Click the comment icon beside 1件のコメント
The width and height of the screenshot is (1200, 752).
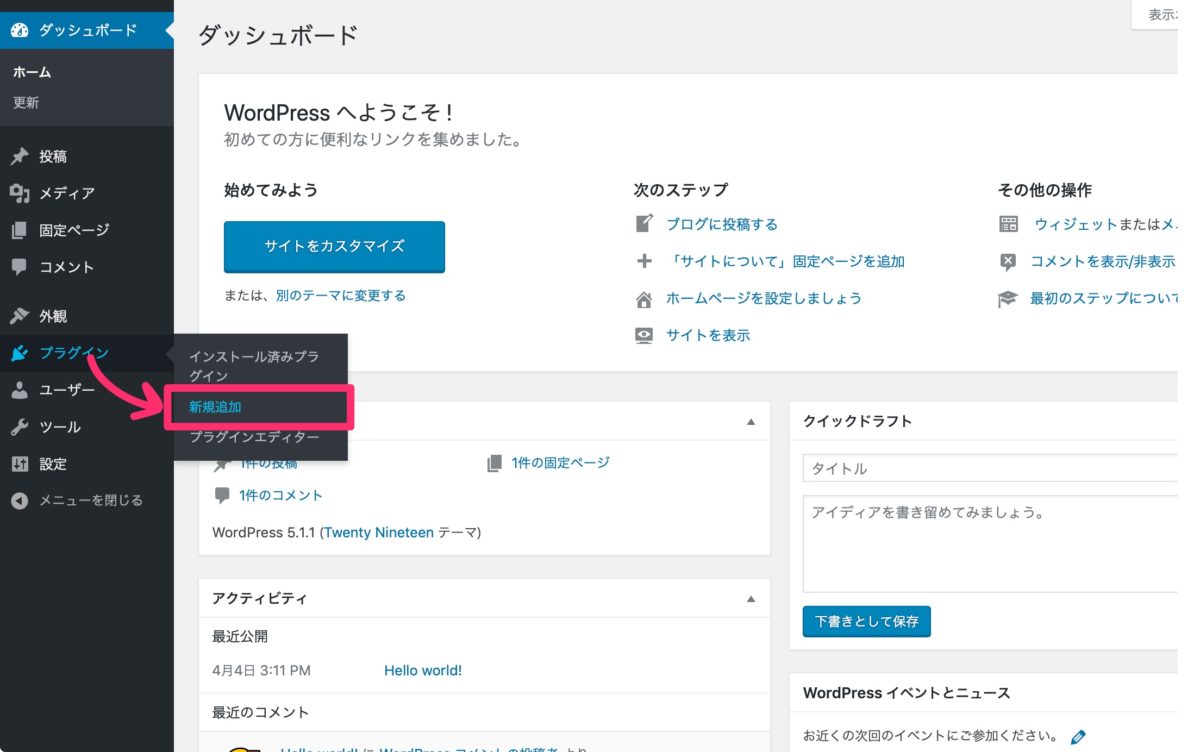pyautogui.click(x=221, y=495)
